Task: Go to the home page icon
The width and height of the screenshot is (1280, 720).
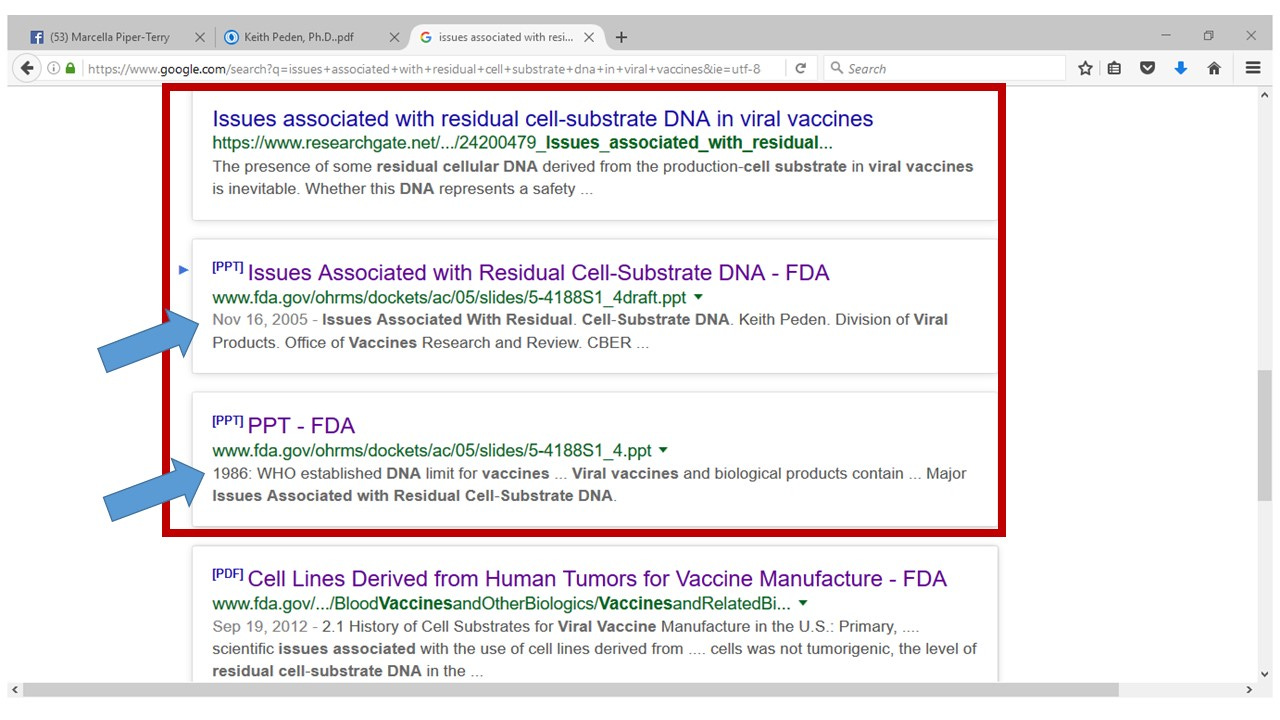Action: coord(1214,68)
